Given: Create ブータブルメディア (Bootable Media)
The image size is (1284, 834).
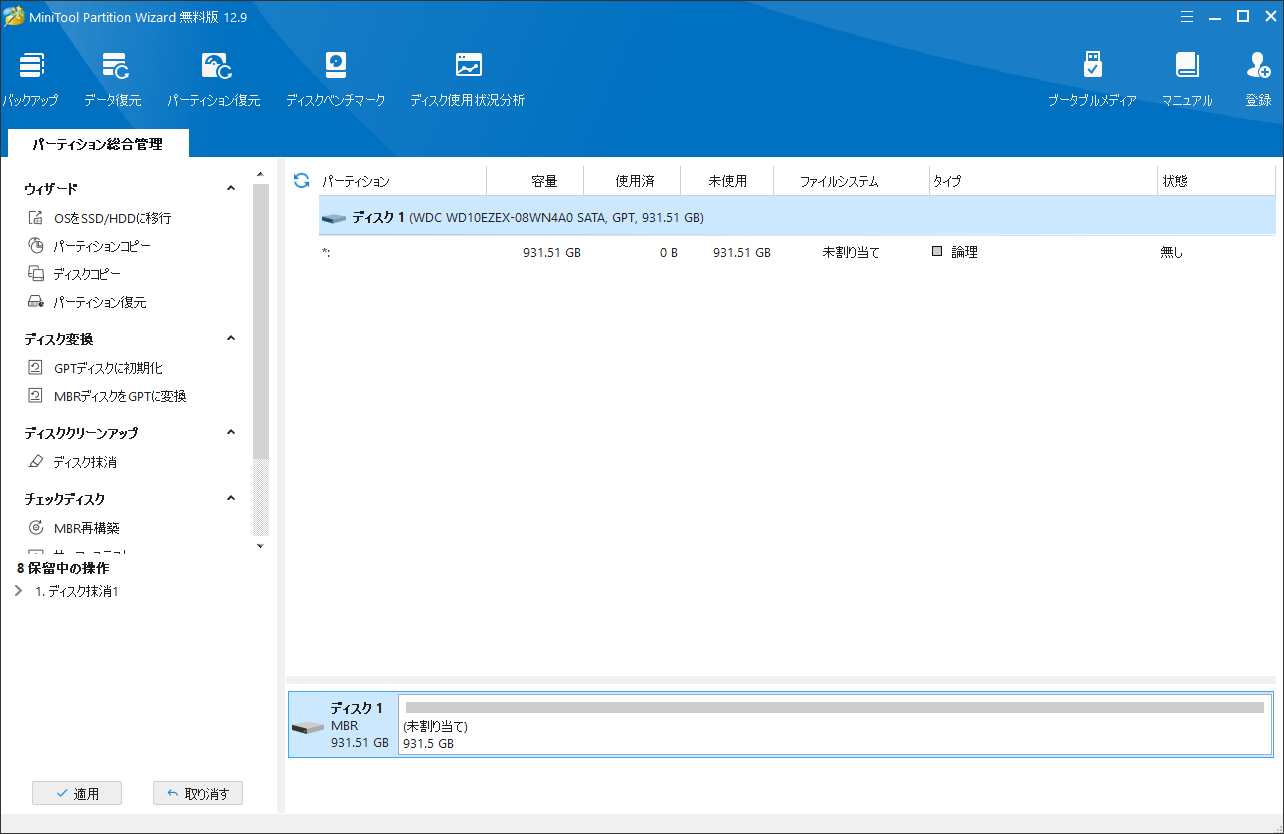Looking at the screenshot, I should click(x=1092, y=79).
